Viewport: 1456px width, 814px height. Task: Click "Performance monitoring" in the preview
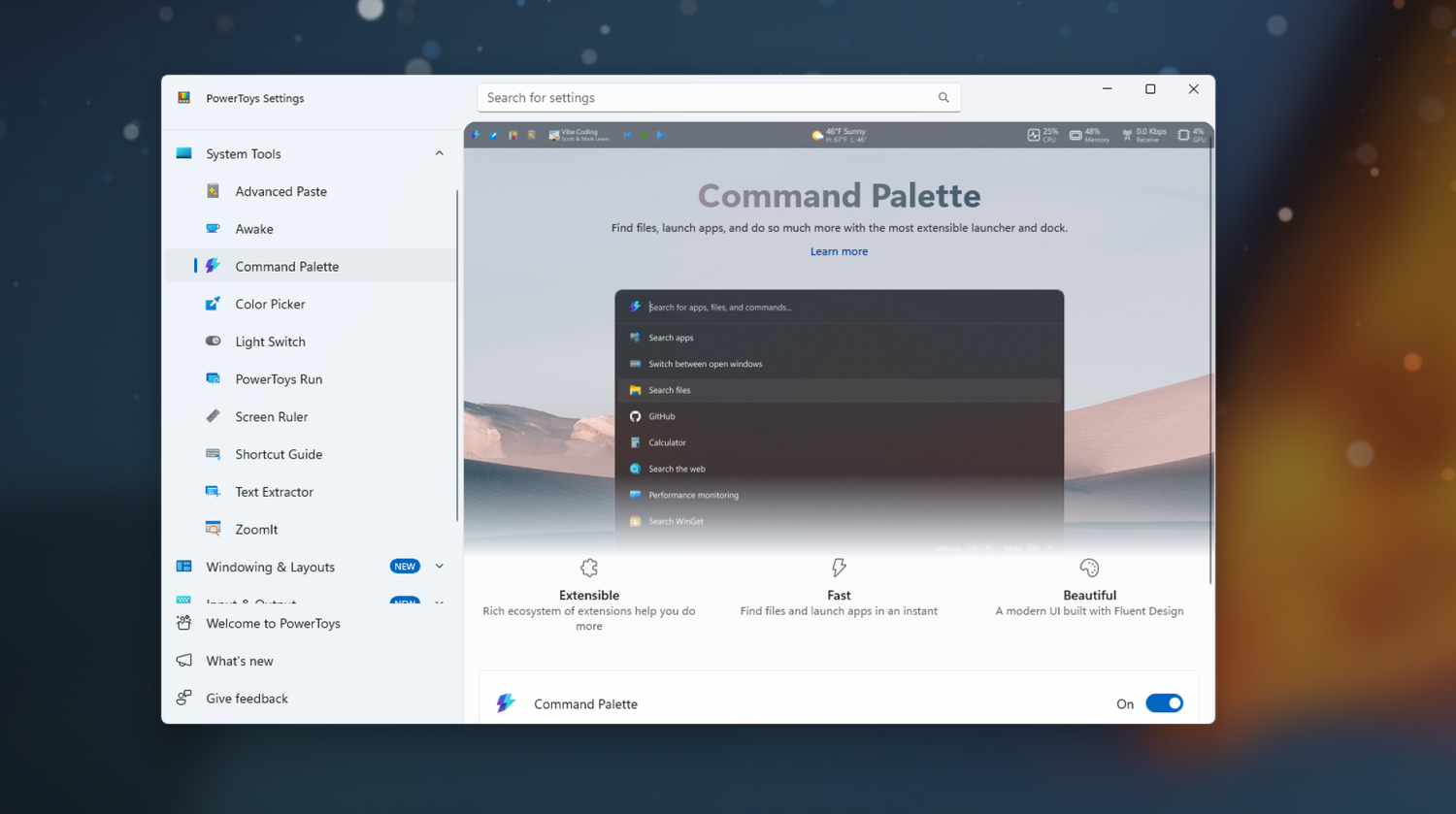pos(693,495)
